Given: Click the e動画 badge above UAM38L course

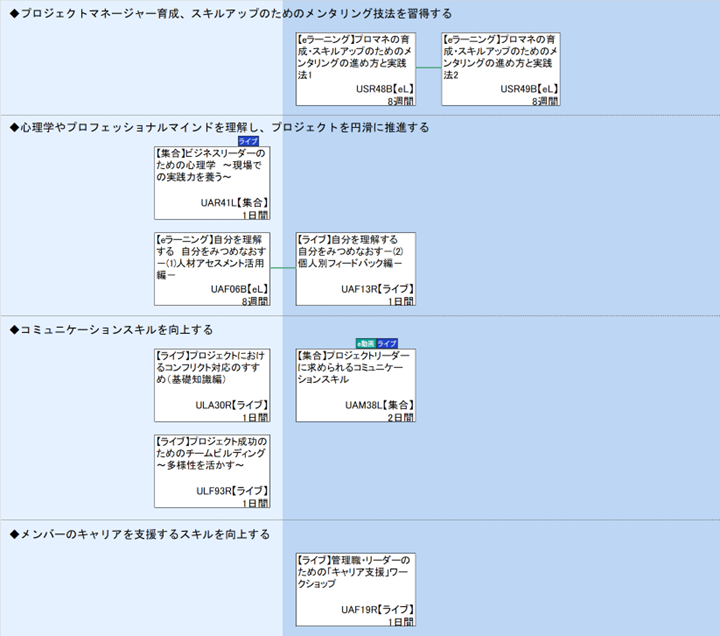Looking at the screenshot, I should pos(366,343).
